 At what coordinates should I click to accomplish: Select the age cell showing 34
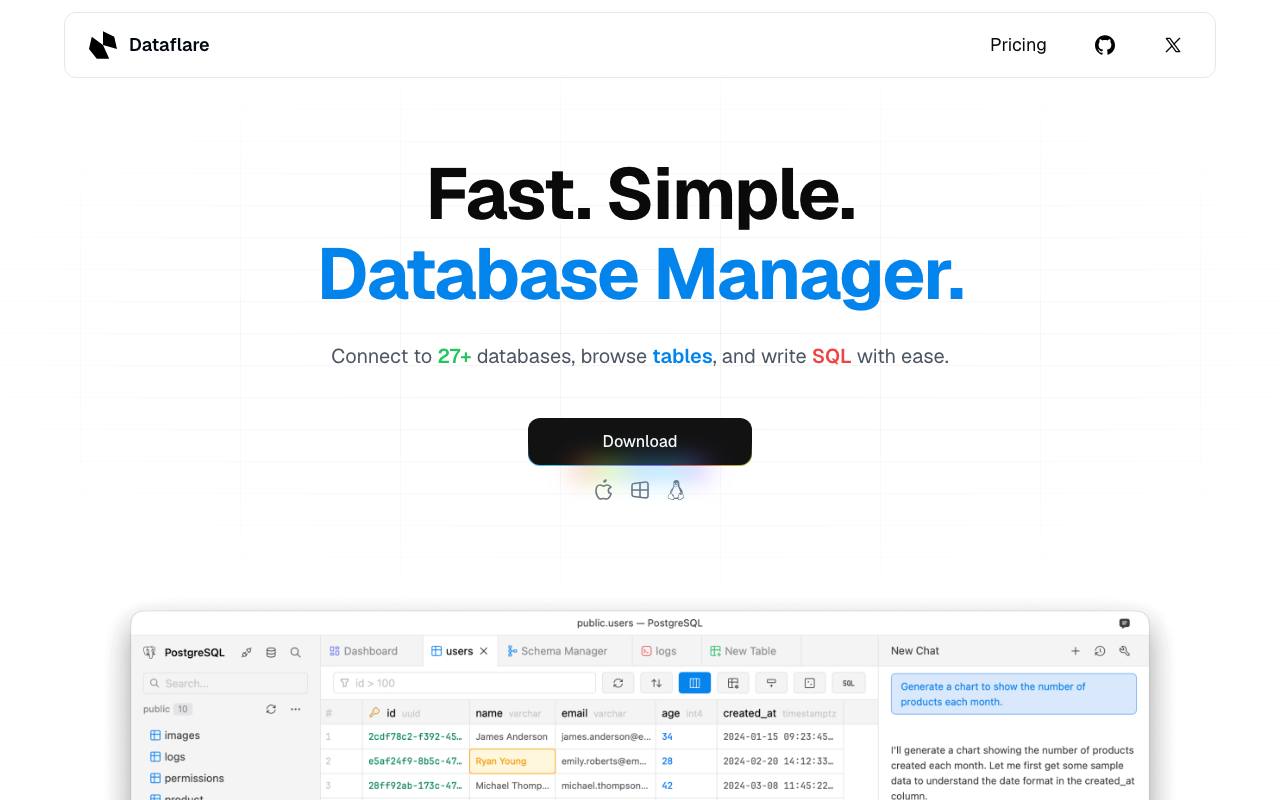pos(686,737)
